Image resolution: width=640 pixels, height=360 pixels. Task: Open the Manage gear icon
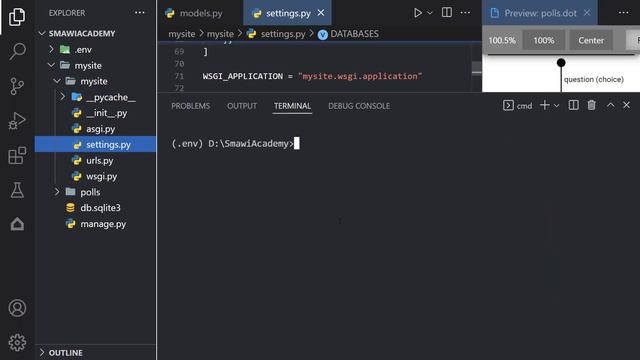[x=17, y=342]
